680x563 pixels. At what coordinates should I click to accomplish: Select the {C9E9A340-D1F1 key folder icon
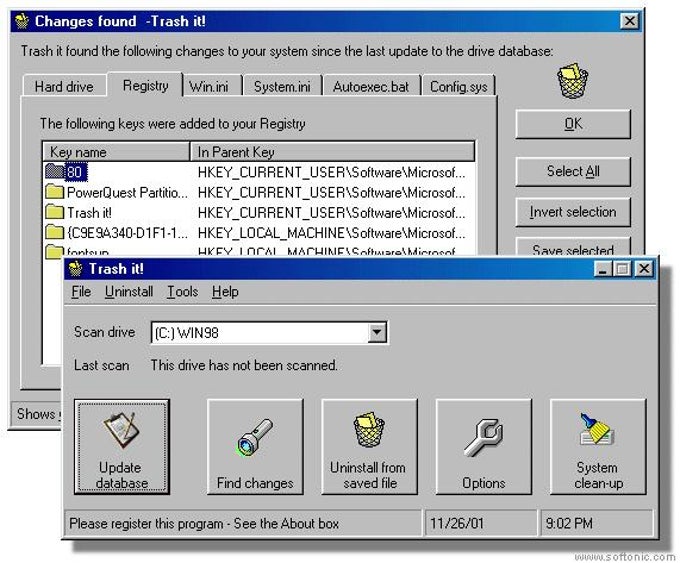coord(54,232)
